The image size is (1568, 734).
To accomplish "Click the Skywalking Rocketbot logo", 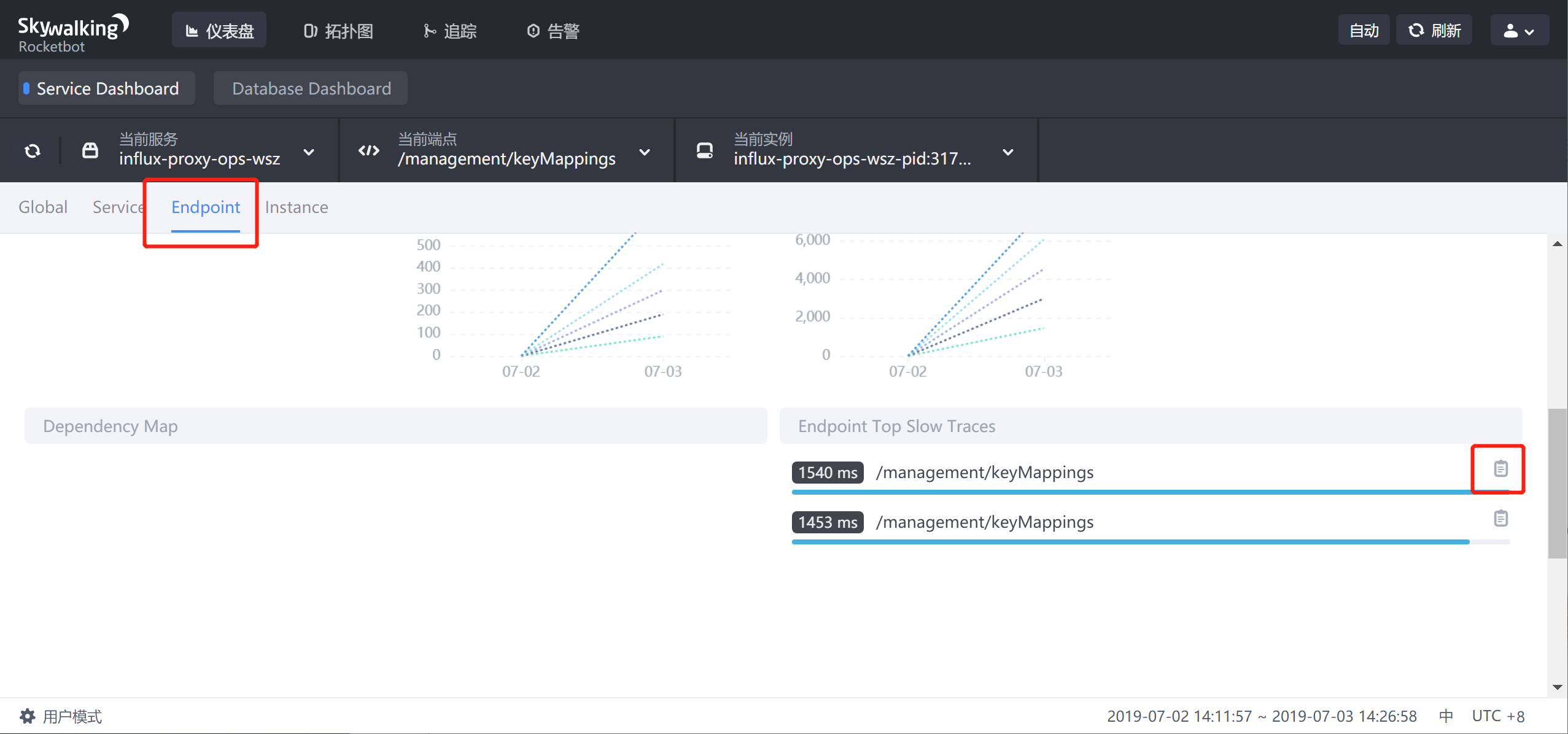I will point(73,33).
